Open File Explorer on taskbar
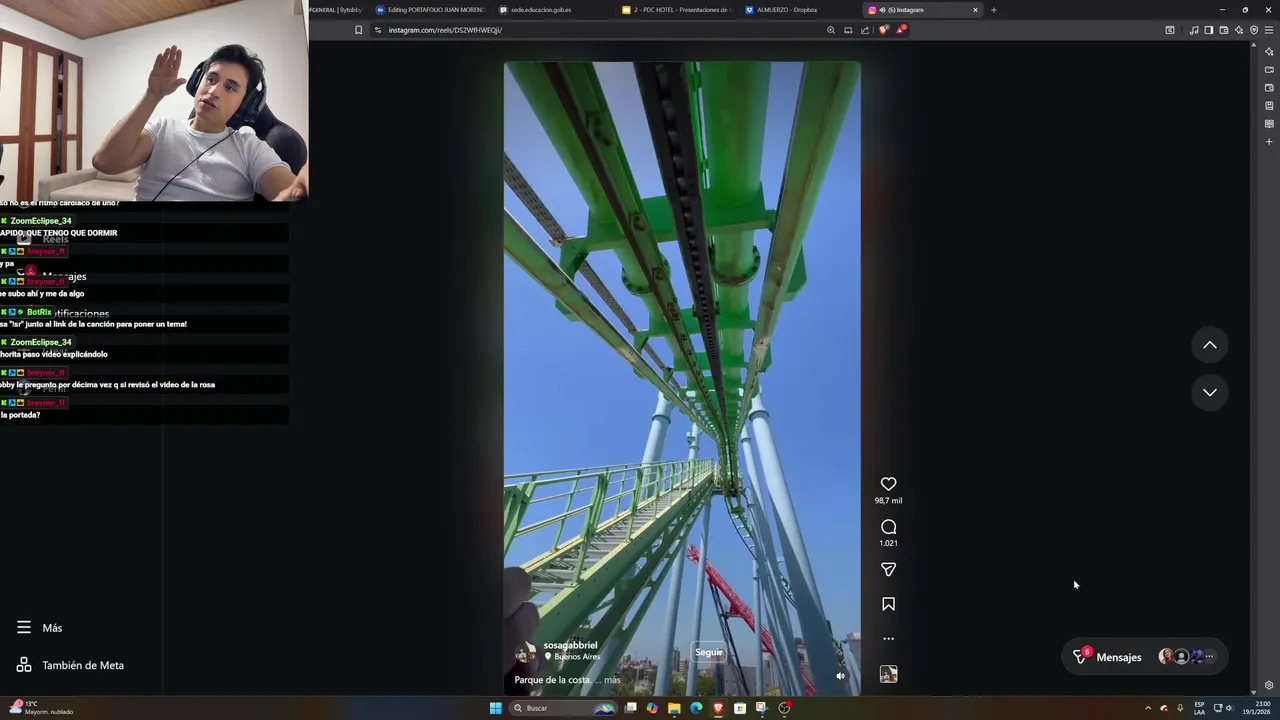Screen dimensions: 1280x720 coord(674,708)
